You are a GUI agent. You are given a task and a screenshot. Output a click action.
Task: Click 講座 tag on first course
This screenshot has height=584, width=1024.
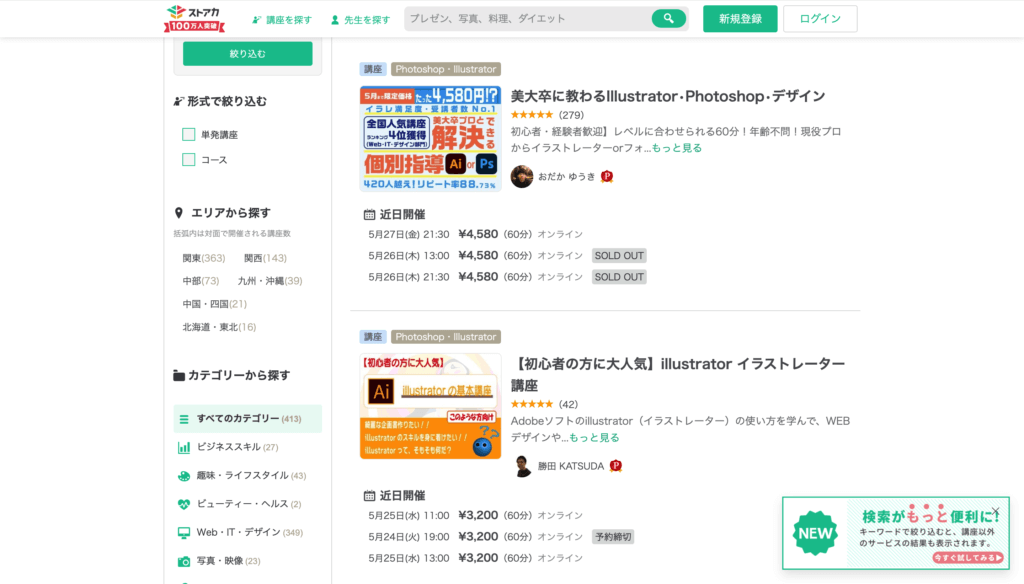click(373, 69)
